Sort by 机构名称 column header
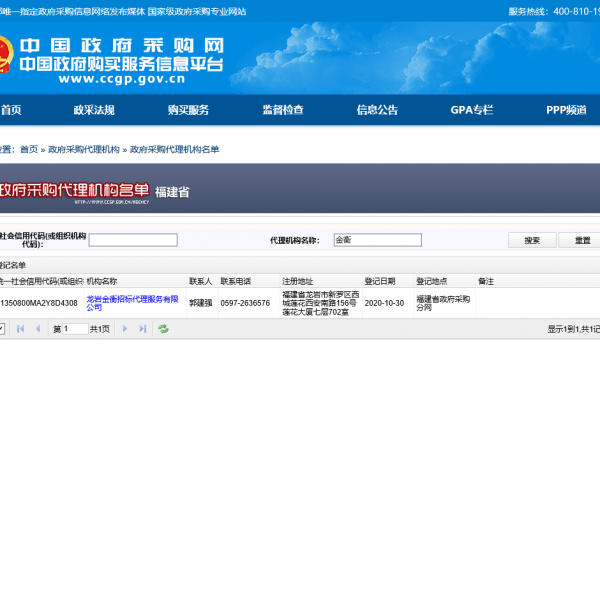This screenshot has height=600, width=600. 135,281
